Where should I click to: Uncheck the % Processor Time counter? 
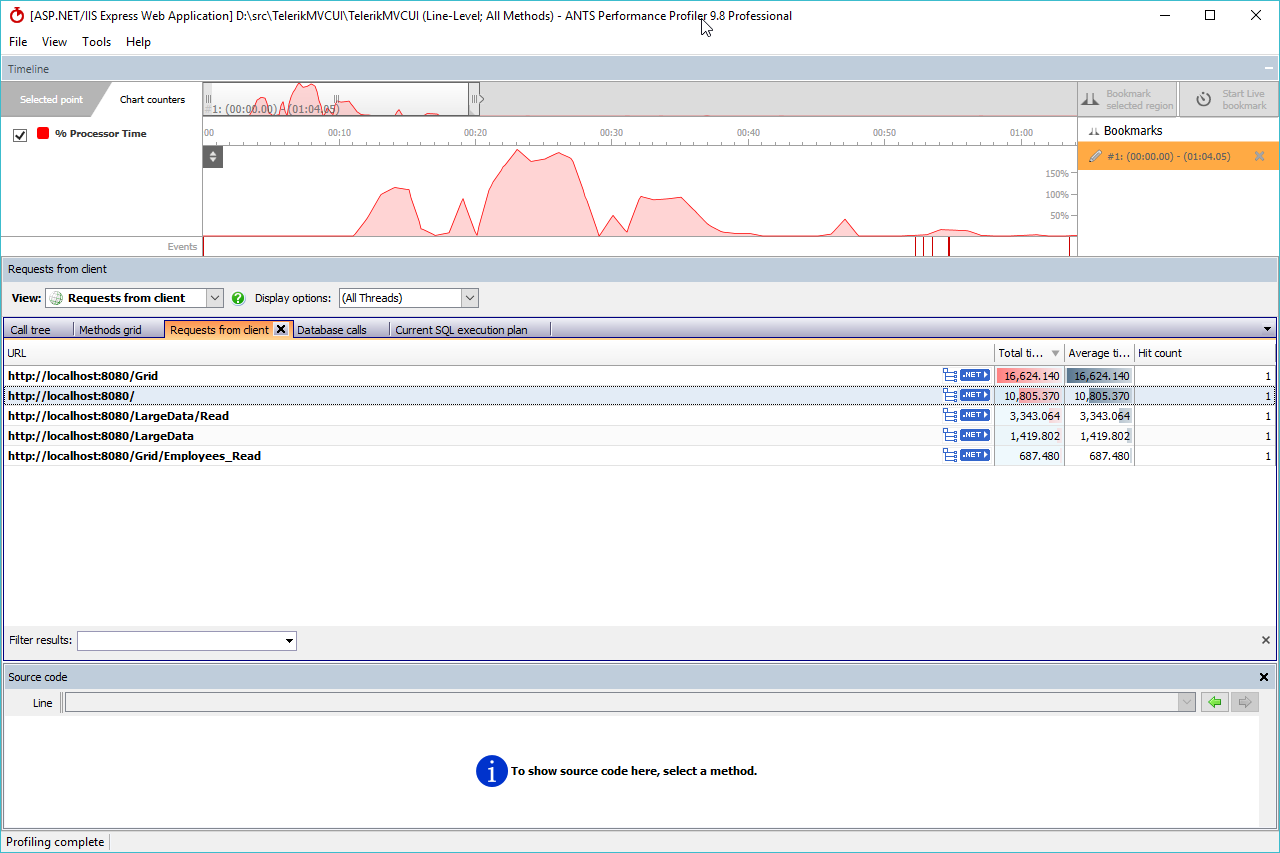pos(20,135)
